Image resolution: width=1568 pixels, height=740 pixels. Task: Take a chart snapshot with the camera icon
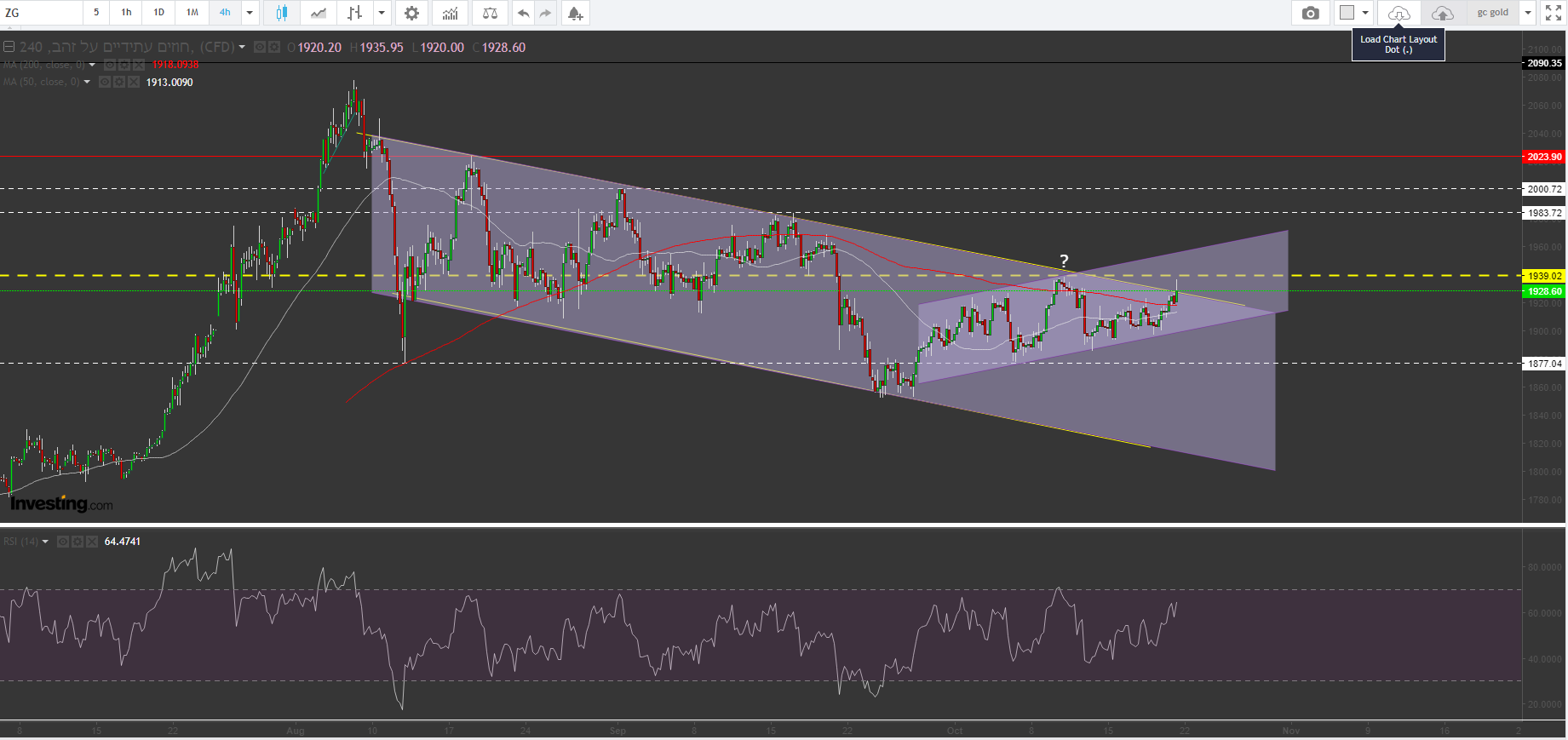tap(1310, 13)
